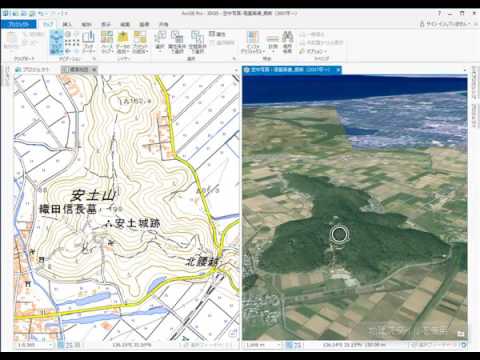Expand the Measure tool dropdown arrow
The height and width of the screenshot is (360, 480).
point(273,51)
